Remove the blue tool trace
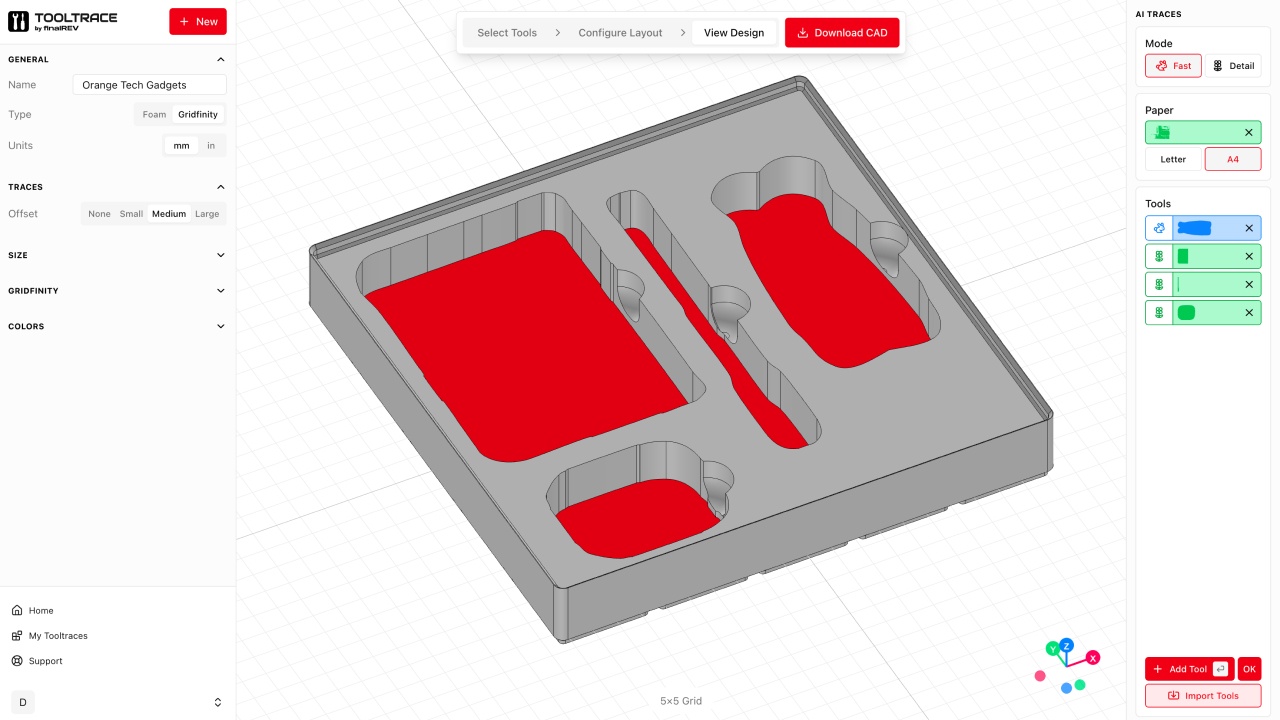The height and width of the screenshot is (720, 1280). pos(1249,228)
